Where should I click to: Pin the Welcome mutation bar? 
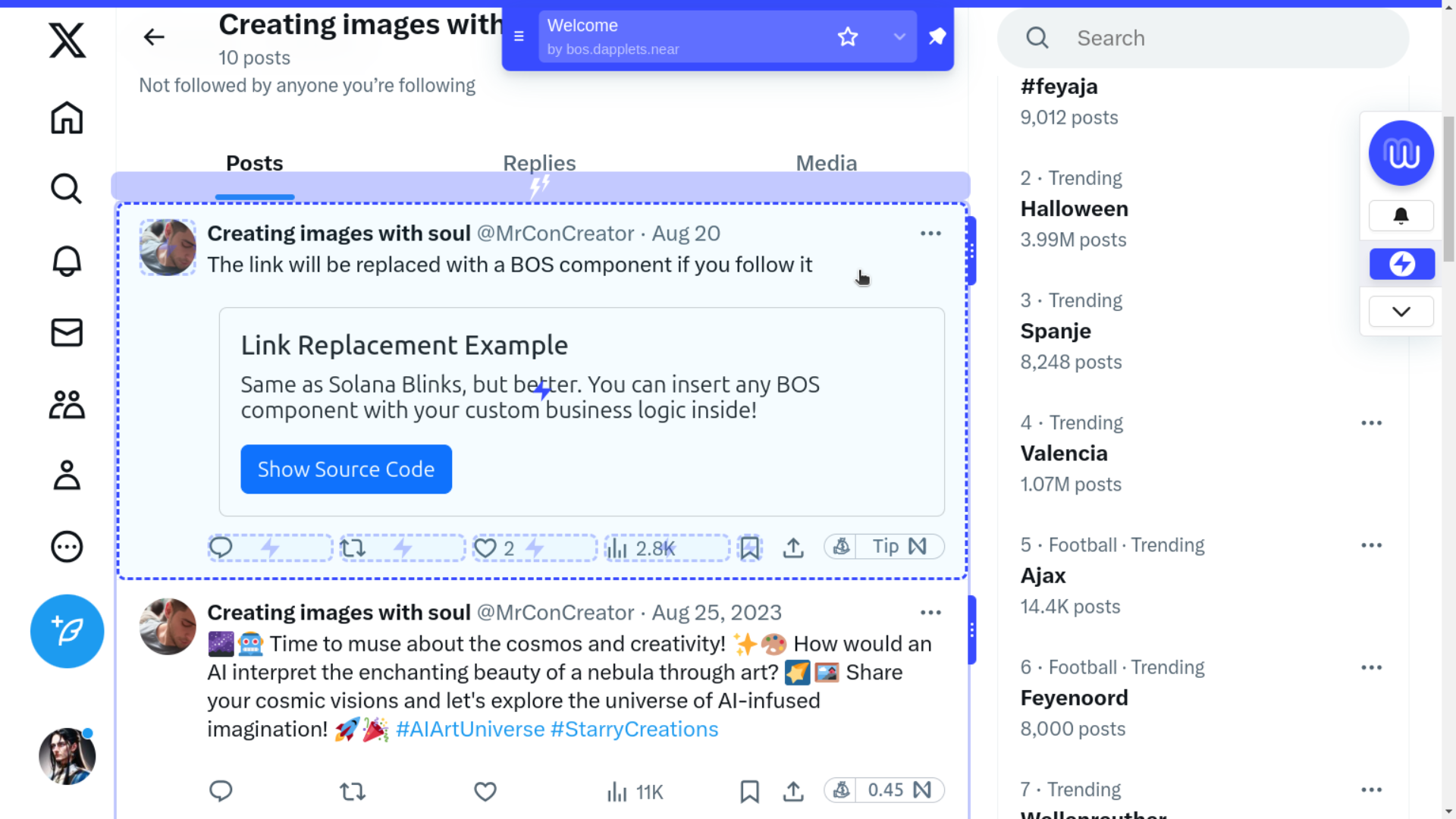point(937,36)
